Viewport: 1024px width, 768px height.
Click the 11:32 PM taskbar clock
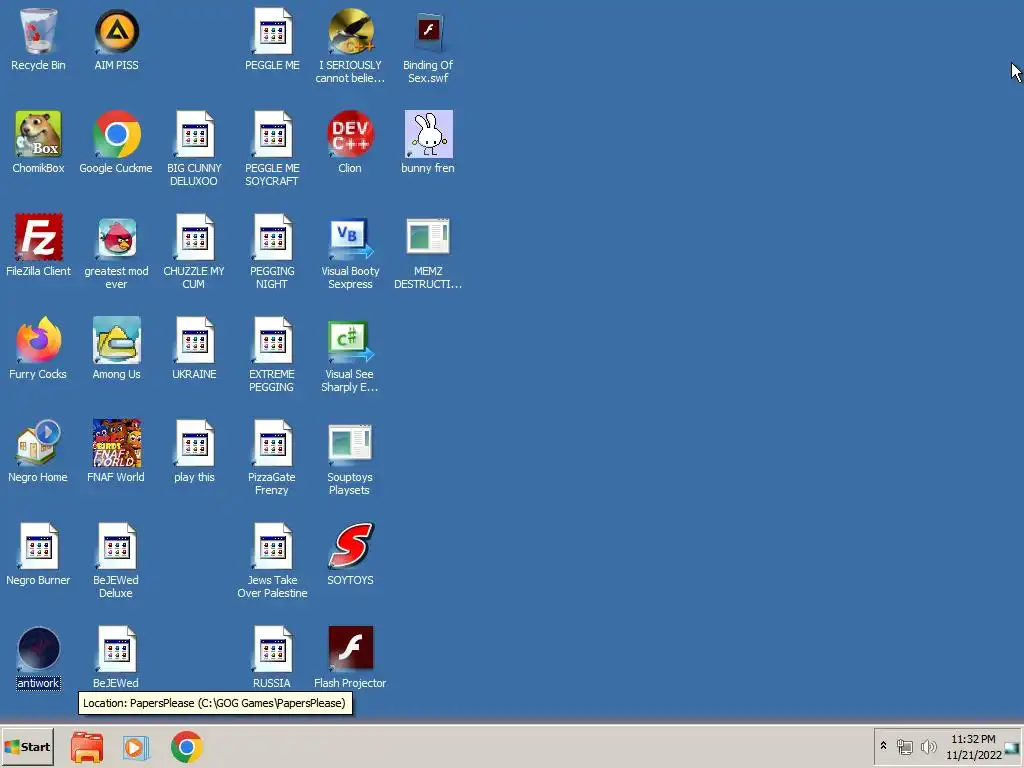[x=973, y=747]
